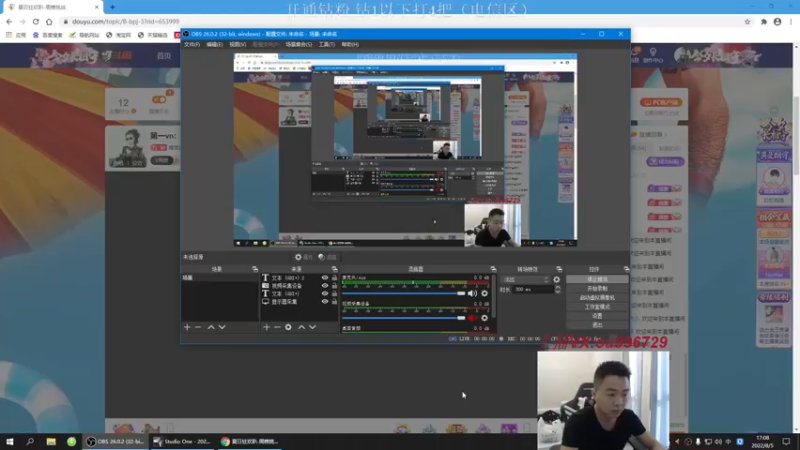Screen dimensions: 800x450
Task: Open settings gear for the microphone/Aux channel
Action: coord(485,293)
